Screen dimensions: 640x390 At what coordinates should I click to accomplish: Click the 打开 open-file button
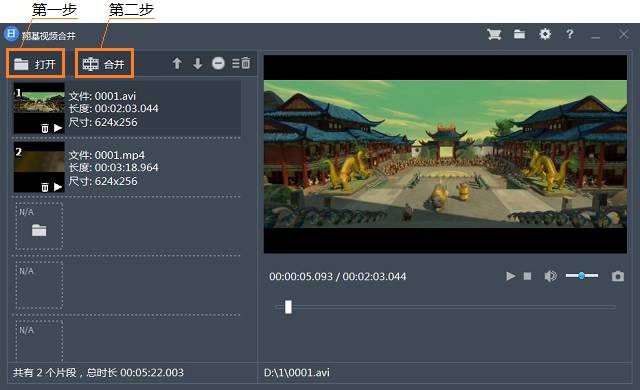point(35,64)
